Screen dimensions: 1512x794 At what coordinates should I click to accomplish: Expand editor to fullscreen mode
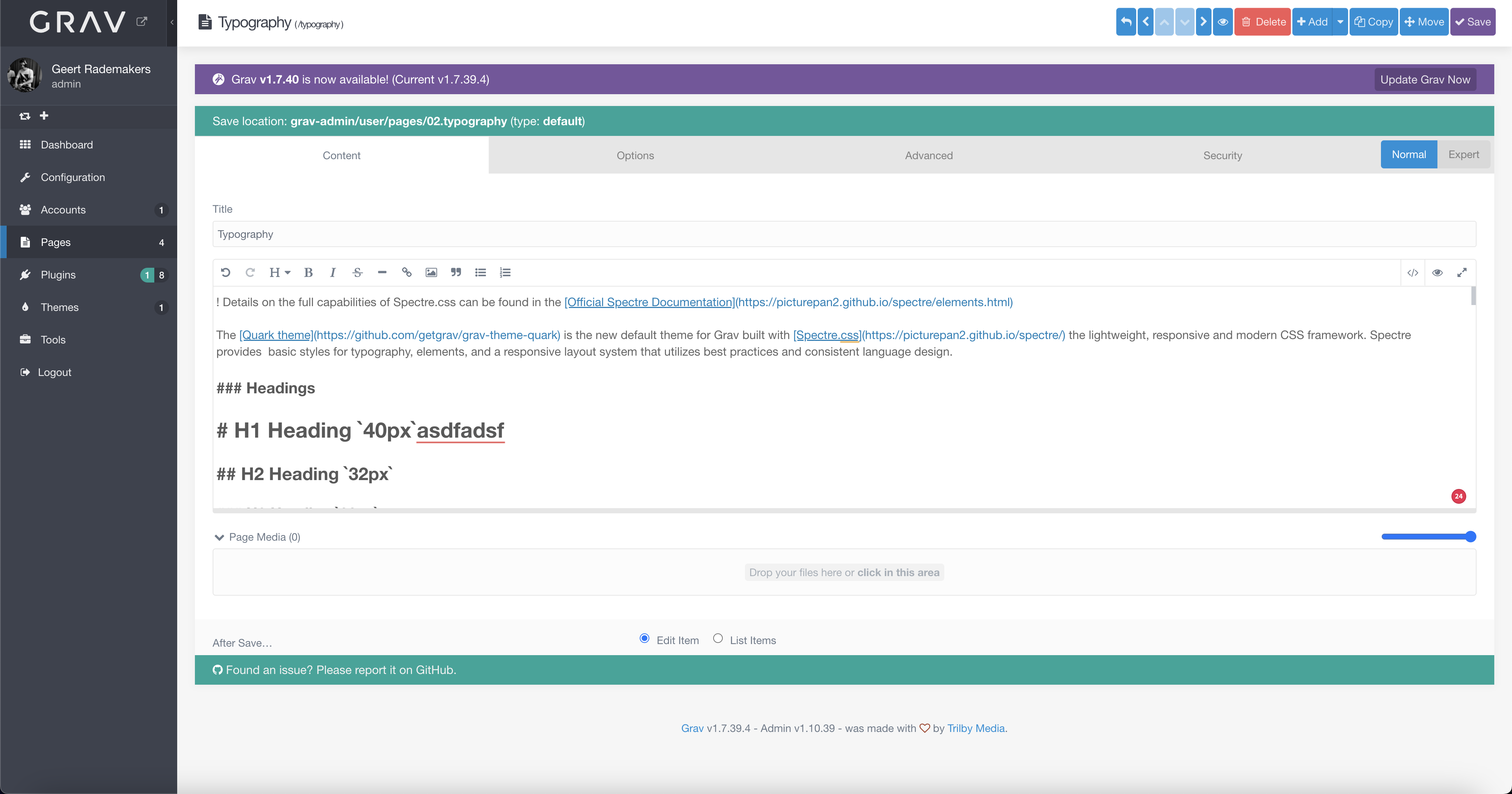[x=1461, y=273]
